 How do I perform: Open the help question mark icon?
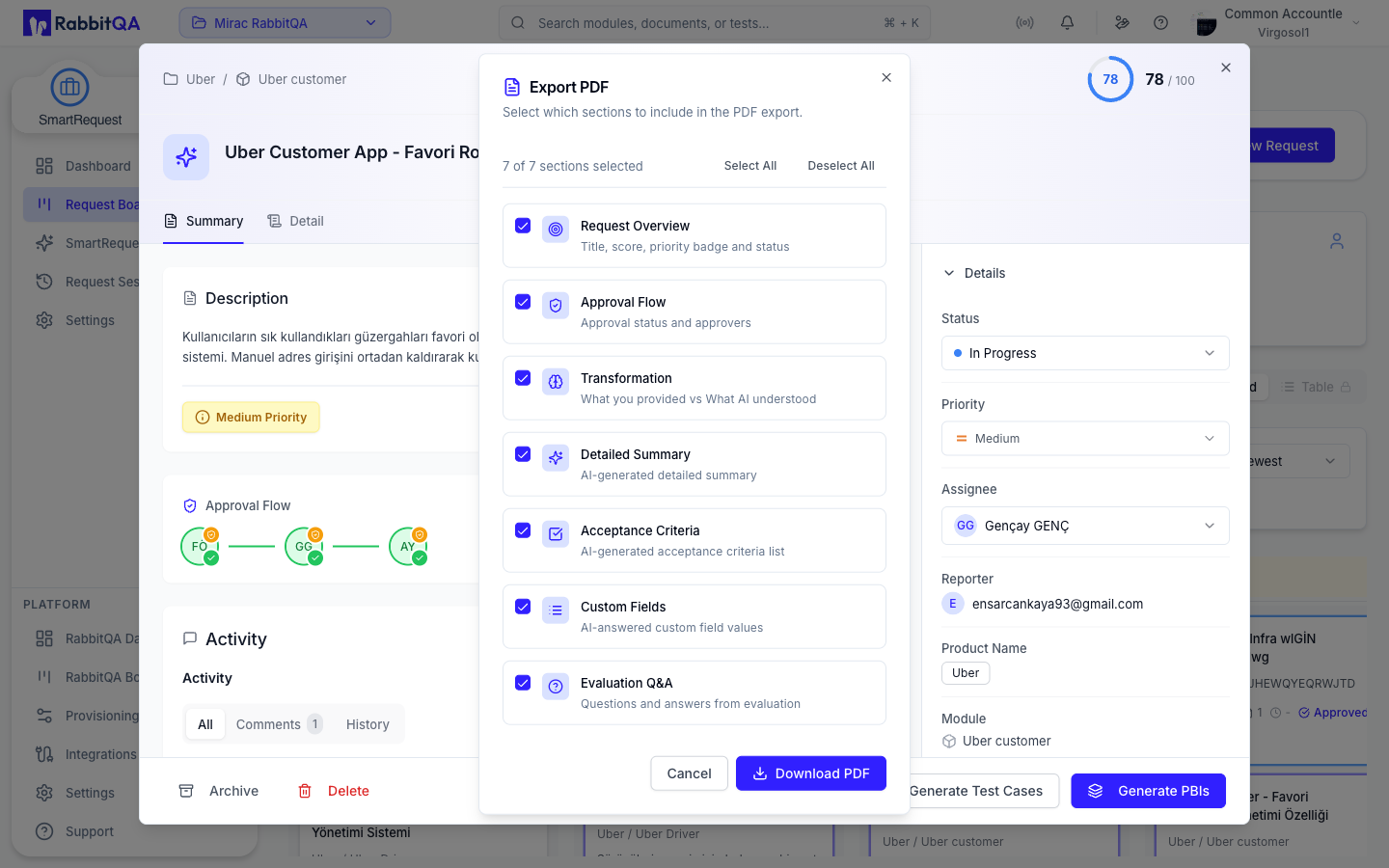click(x=1161, y=23)
